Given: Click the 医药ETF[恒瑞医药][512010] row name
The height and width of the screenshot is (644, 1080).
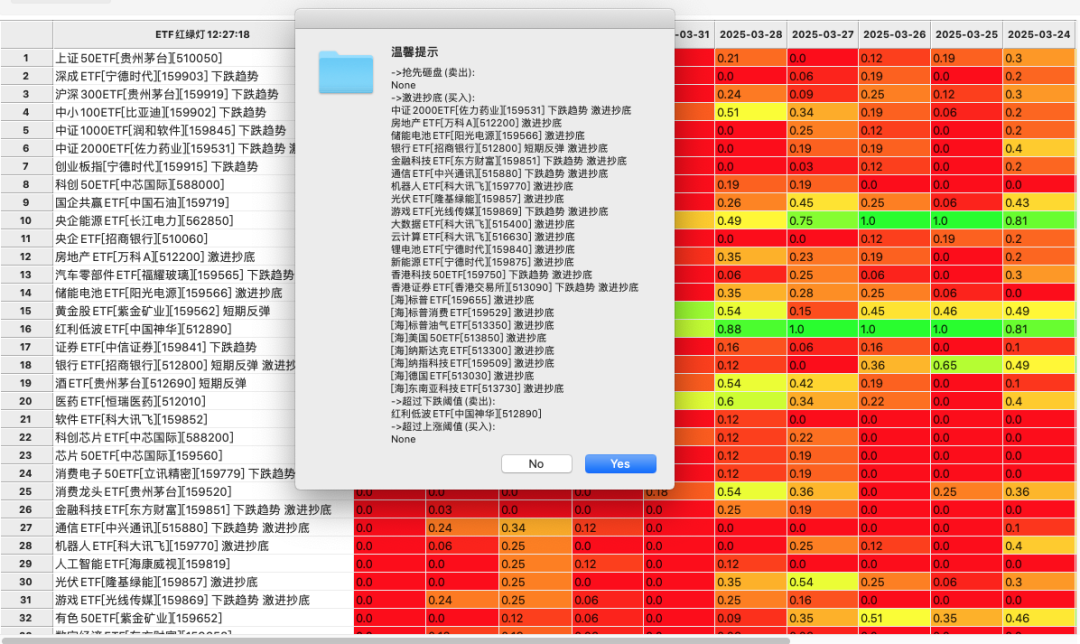Looking at the screenshot, I should tap(130, 402).
